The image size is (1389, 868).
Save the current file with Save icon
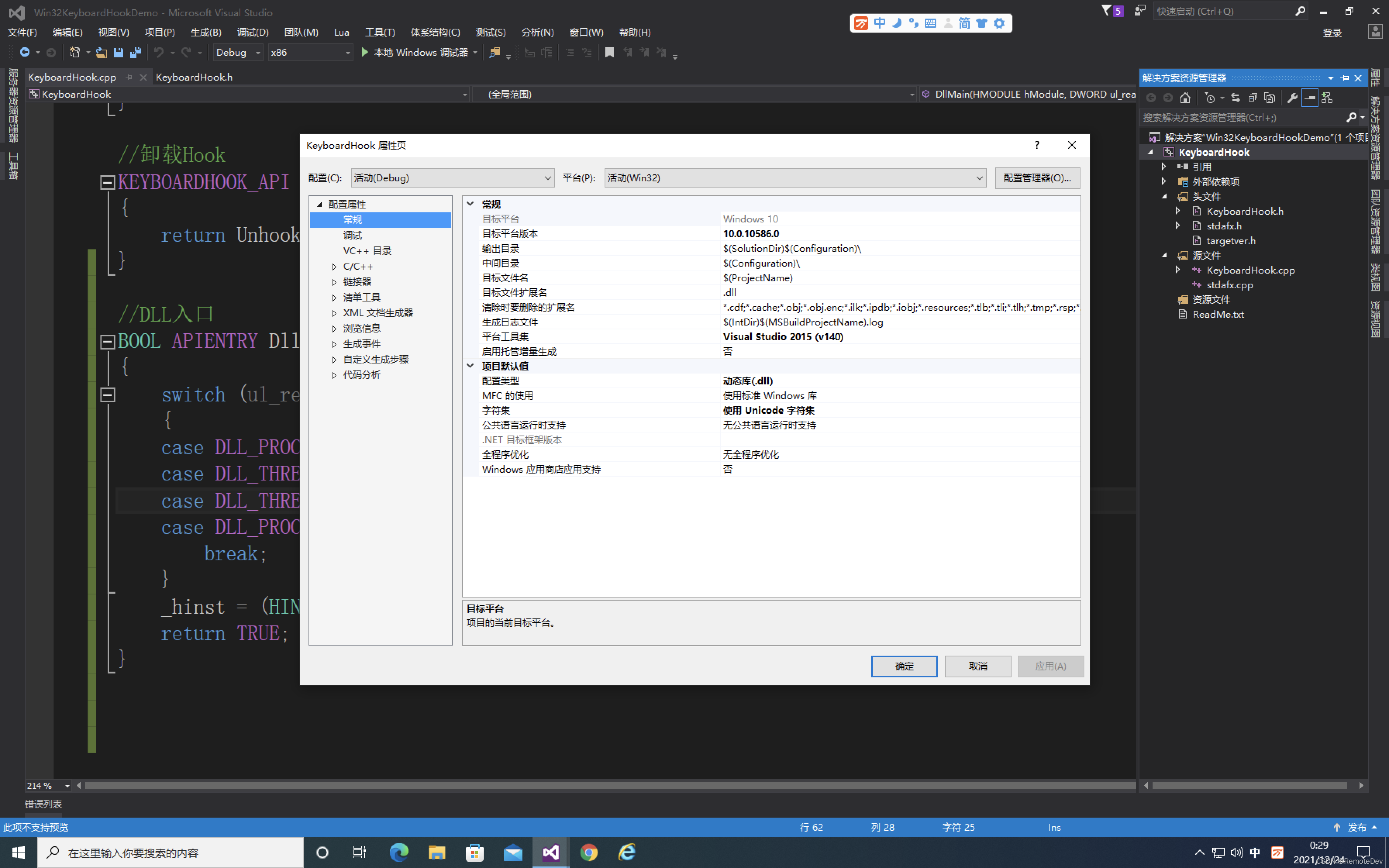pos(118,52)
